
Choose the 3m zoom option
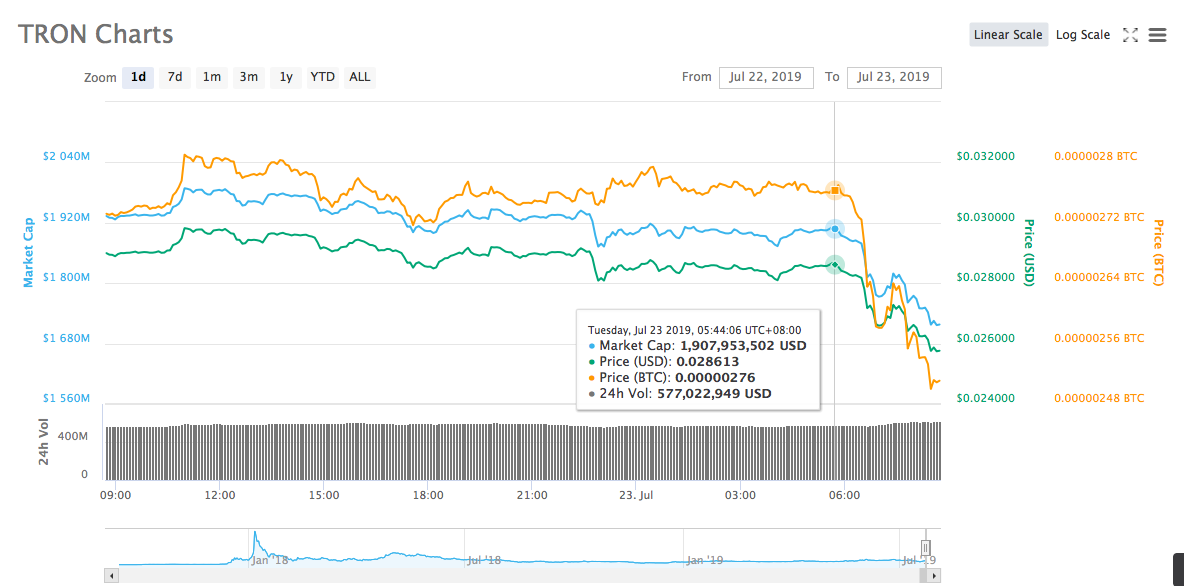pyautogui.click(x=248, y=77)
